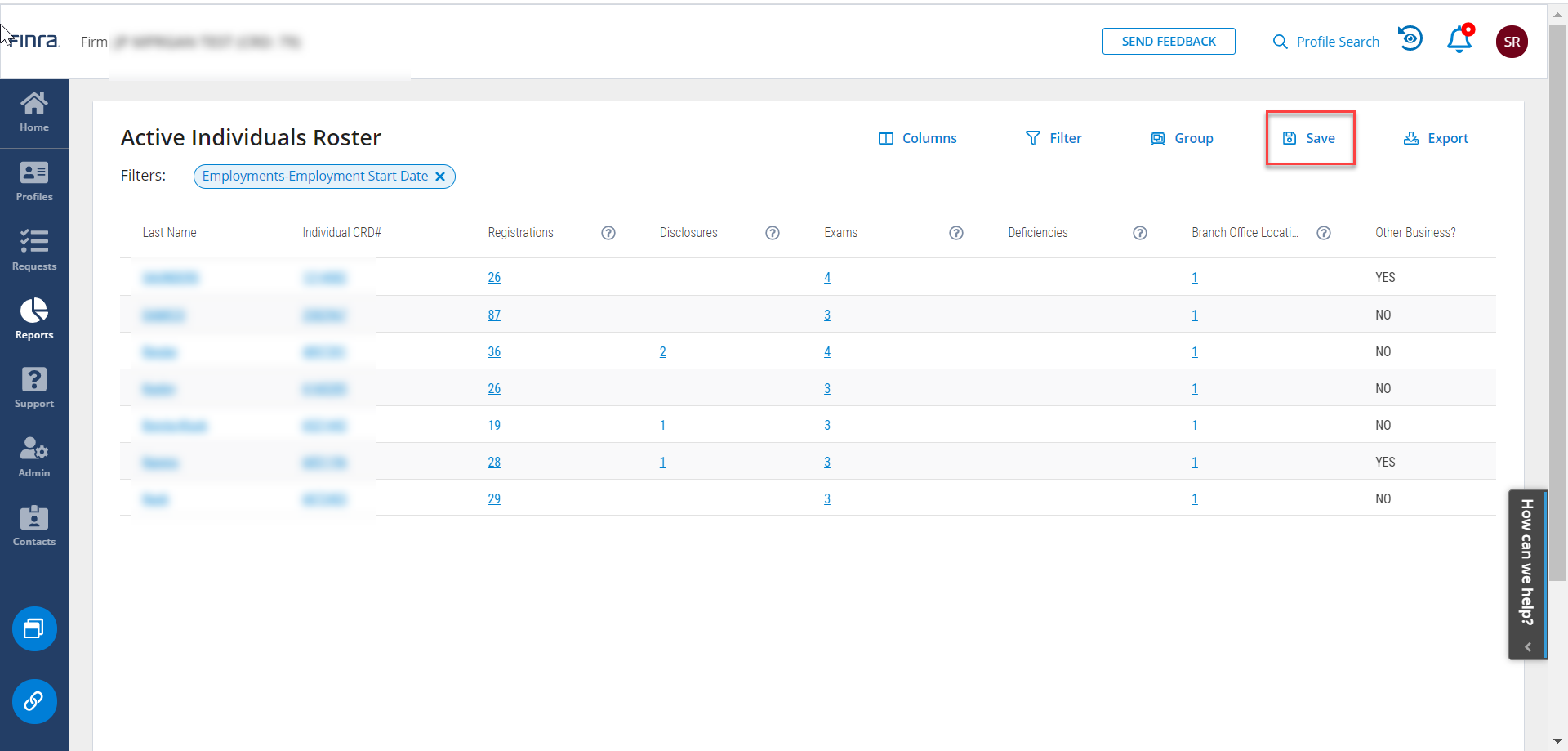Click the recent activity eye icon
Image resolution: width=1568 pixels, height=751 pixels.
click(x=1410, y=39)
